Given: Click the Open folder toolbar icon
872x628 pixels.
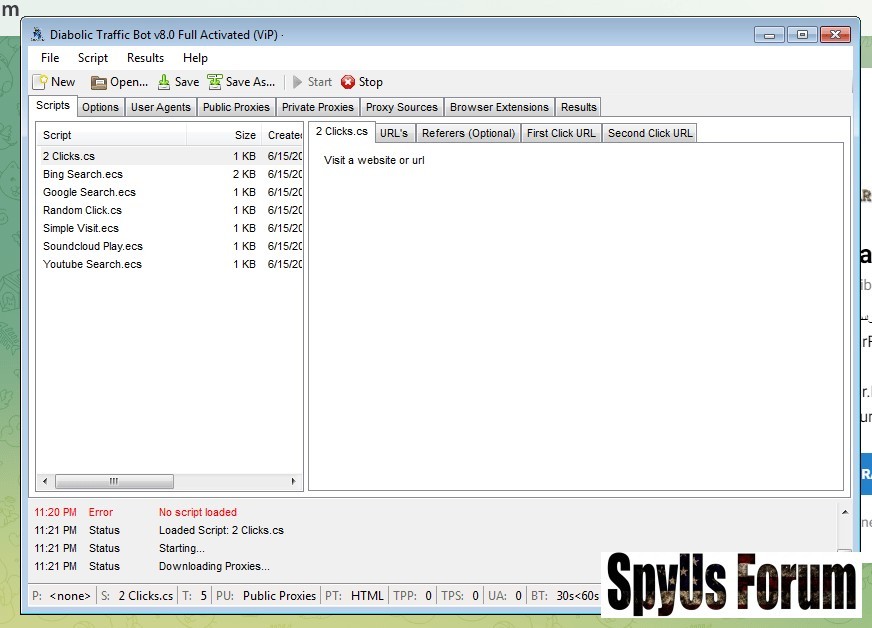Looking at the screenshot, I should coord(99,82).
